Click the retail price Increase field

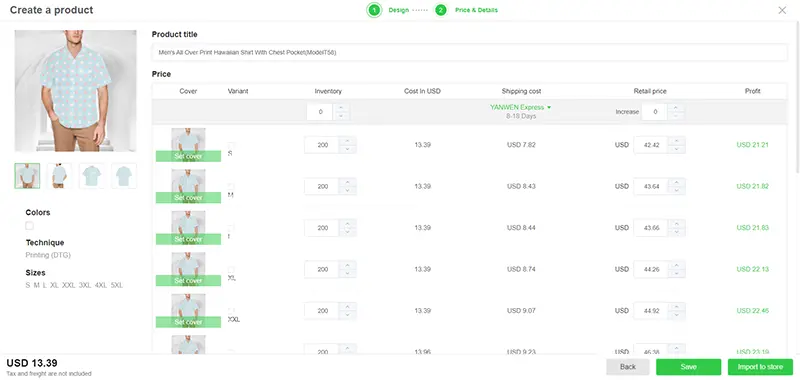coord(654,112)
